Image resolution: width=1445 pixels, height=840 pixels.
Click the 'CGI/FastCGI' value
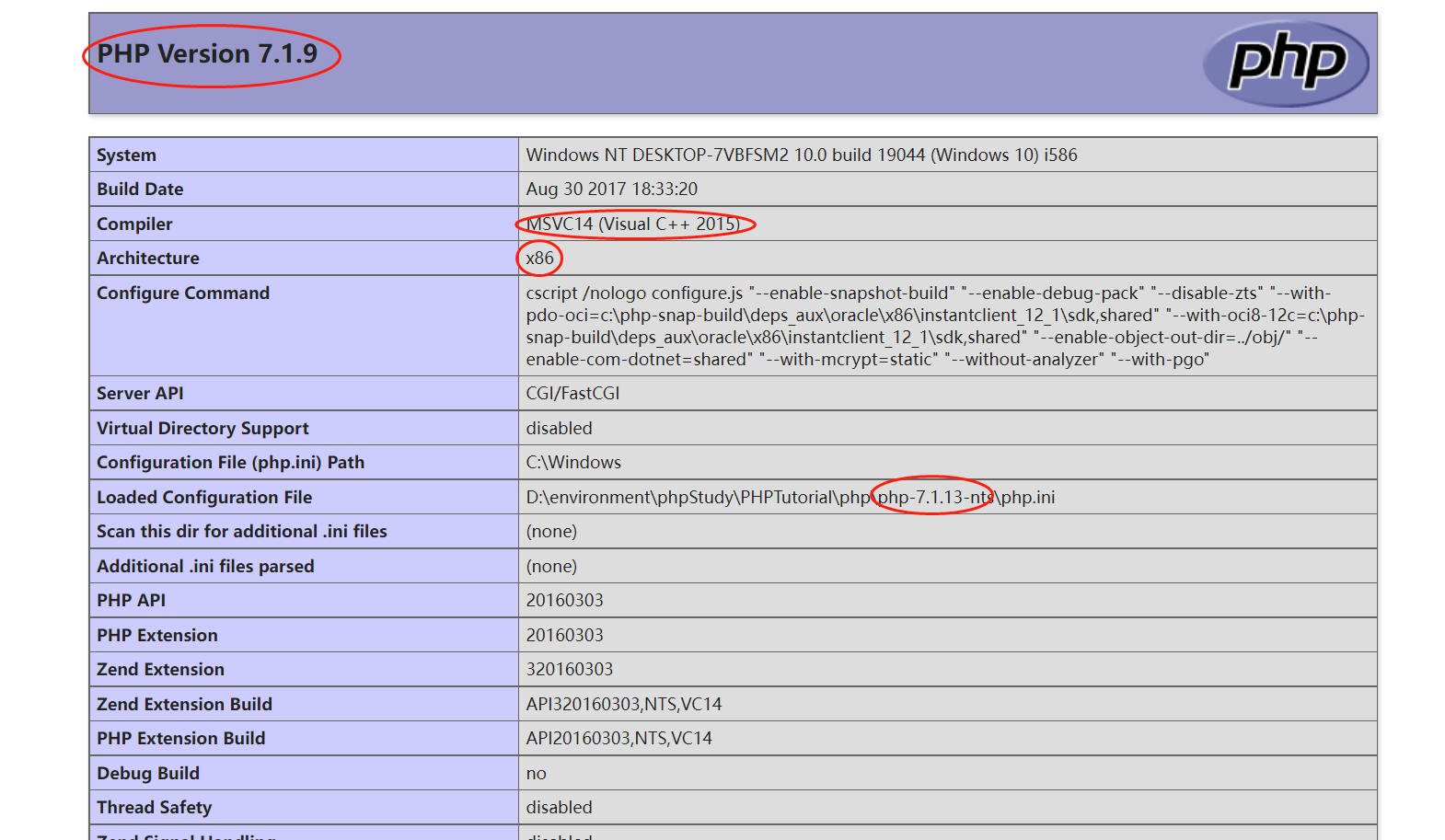tap(572, 394)
